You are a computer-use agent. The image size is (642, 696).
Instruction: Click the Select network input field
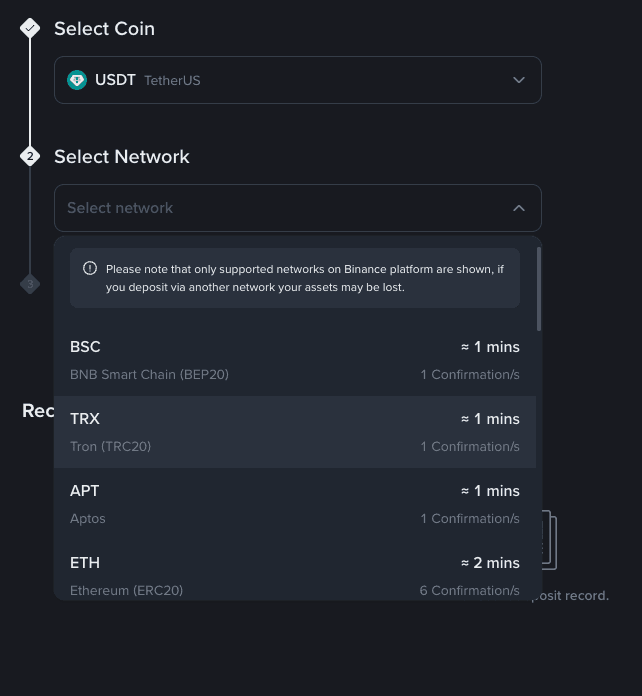click(x=297, y=208)
